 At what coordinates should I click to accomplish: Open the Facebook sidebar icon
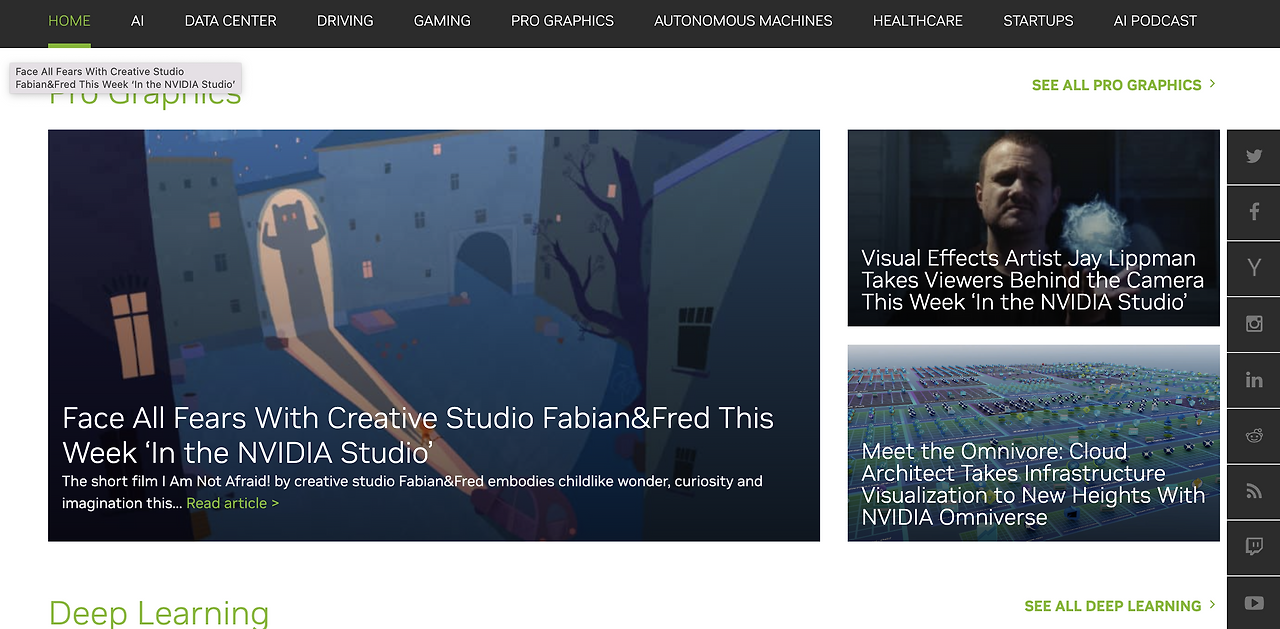[1254, 212]
